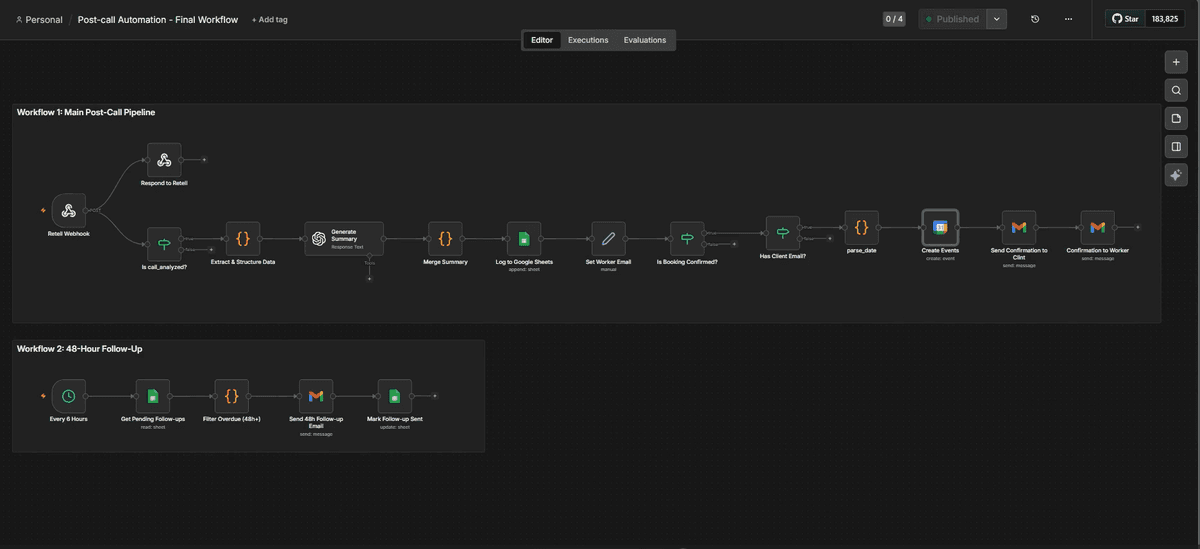Open Filter Overdue (48h+) code node

[x=231, y=396]
